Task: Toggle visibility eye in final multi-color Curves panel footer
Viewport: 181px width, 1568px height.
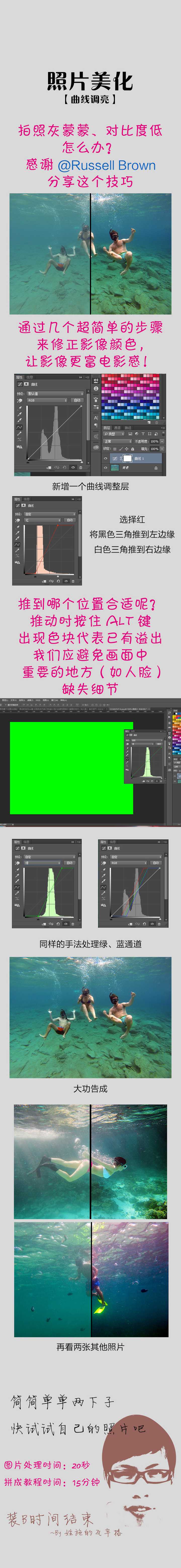Action: 152,924
